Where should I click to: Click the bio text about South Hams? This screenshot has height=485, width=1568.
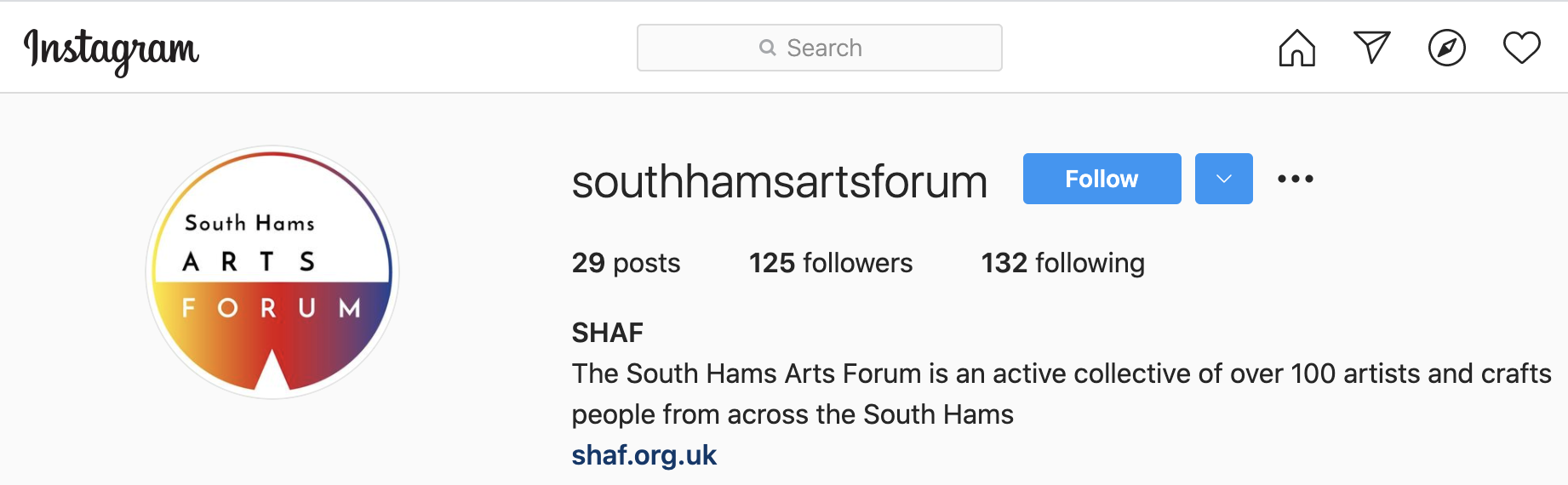1061,394
